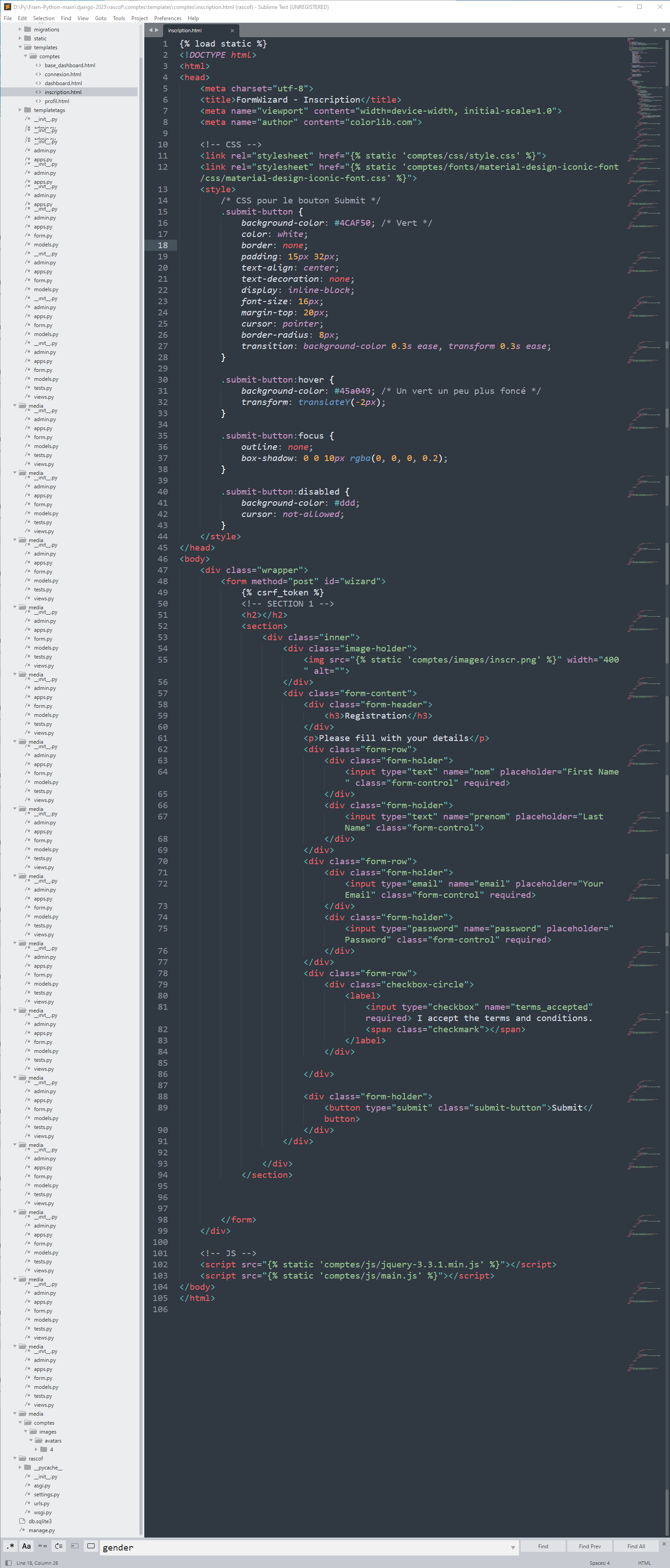Toggle in-selection search option
This screenshot has height=1568, width=670.
75,1546
